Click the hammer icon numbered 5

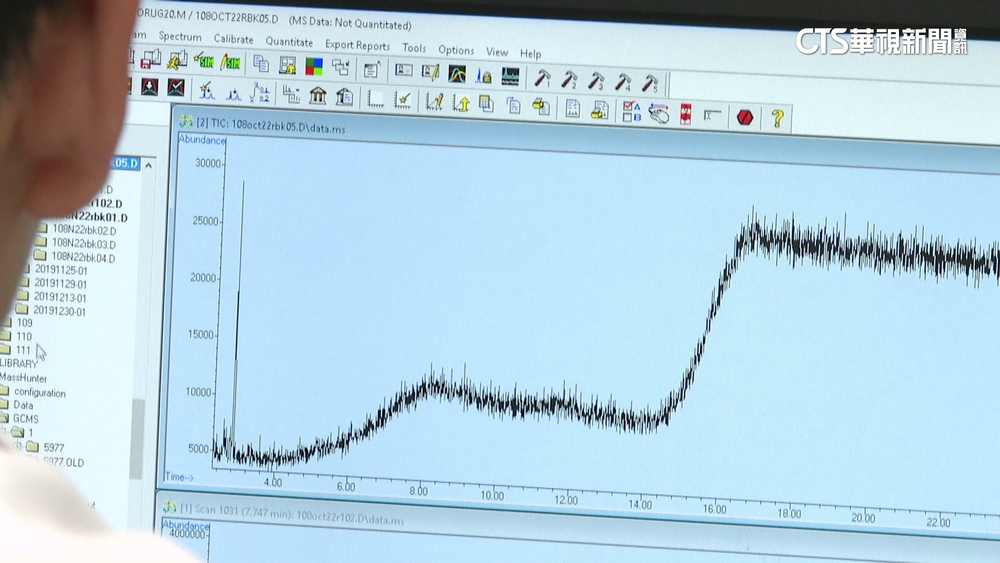click(650, 82)
